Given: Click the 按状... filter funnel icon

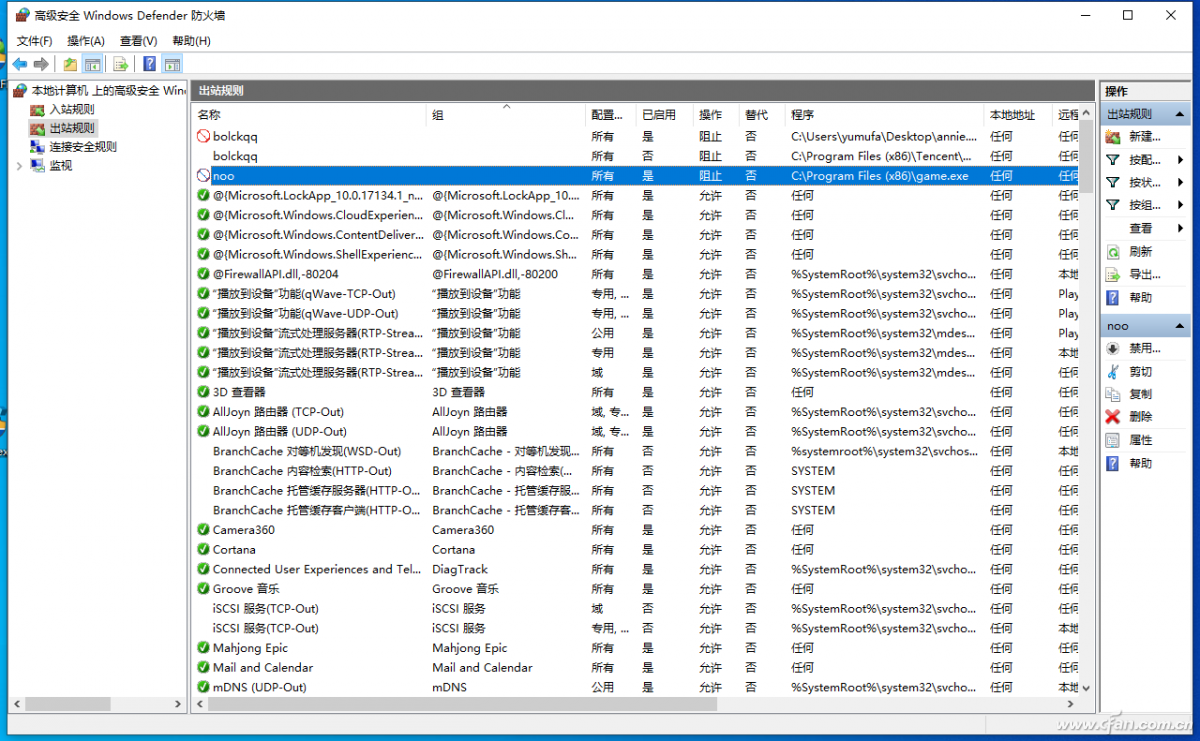Looking at the screenshot, I should point(1112,182).
